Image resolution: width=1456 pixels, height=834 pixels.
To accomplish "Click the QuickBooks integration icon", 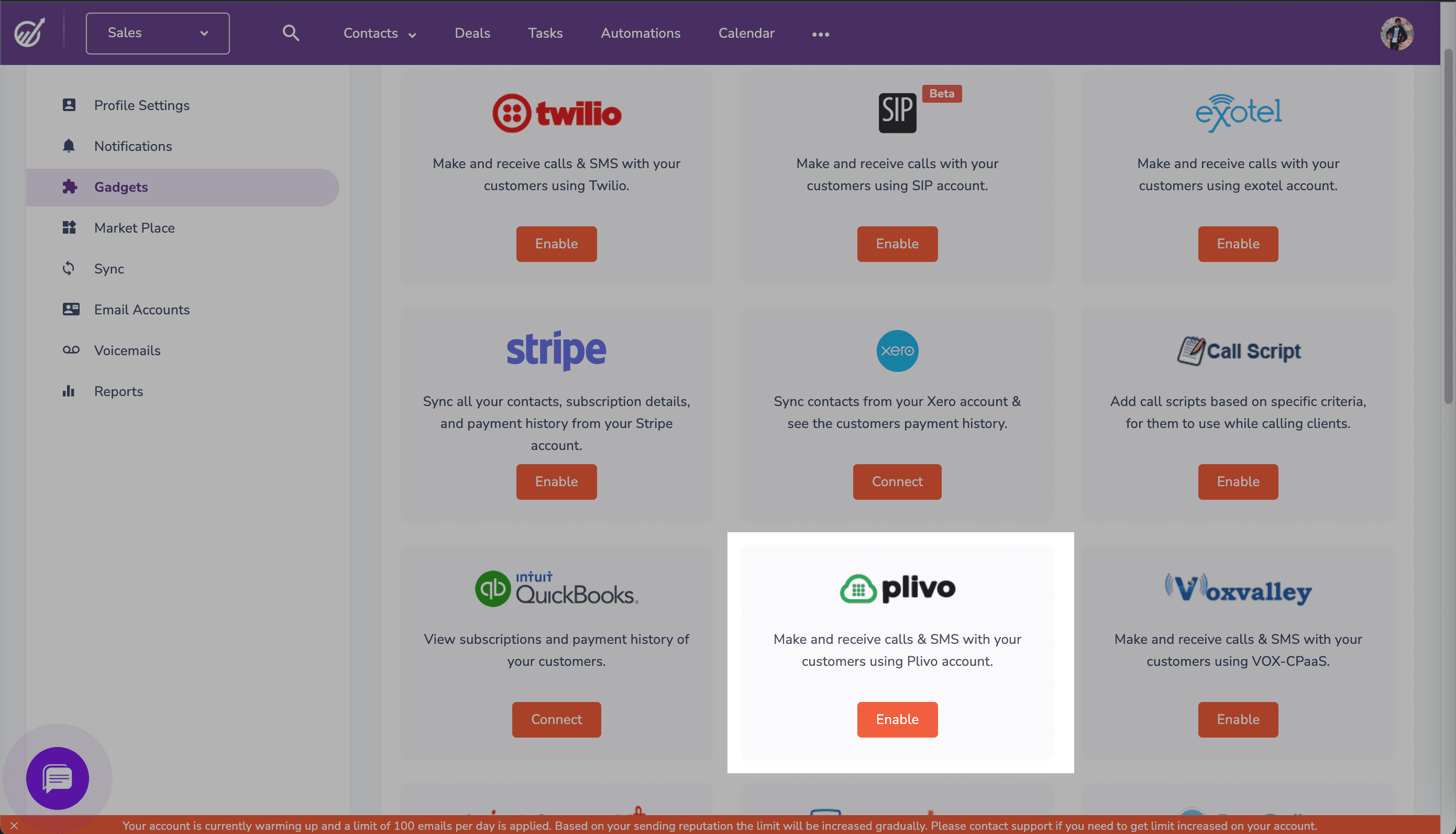I will pyautogui.click(x=556, y=588).
